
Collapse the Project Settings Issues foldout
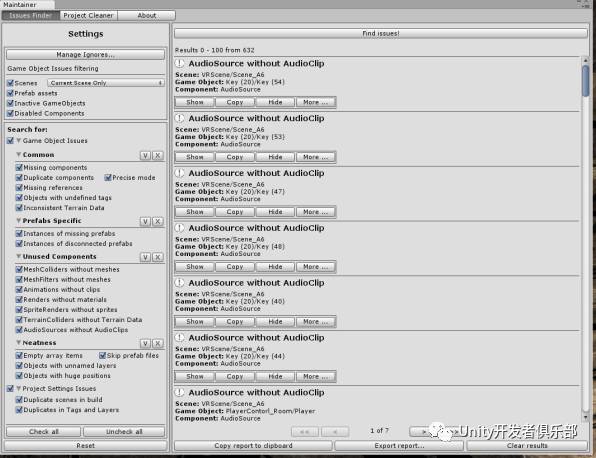(x=18, y=388)
